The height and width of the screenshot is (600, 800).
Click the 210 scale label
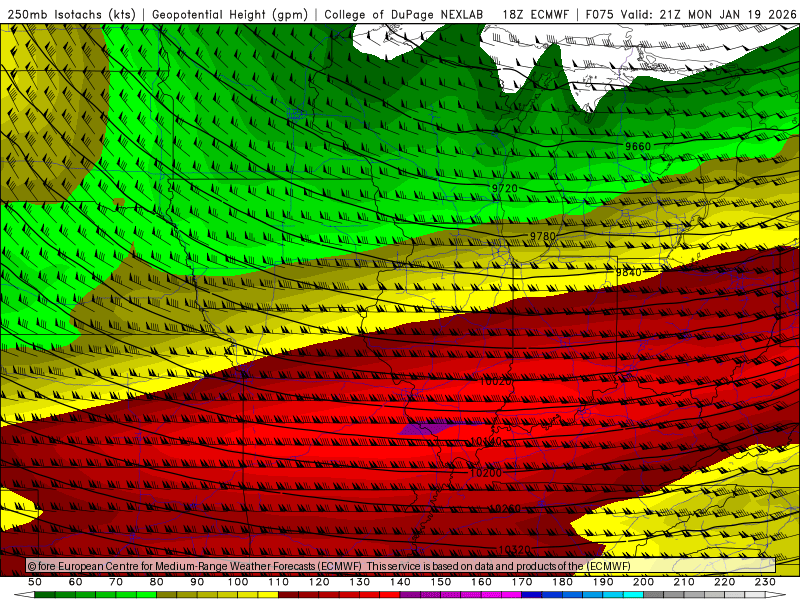(x=684, y=582)
